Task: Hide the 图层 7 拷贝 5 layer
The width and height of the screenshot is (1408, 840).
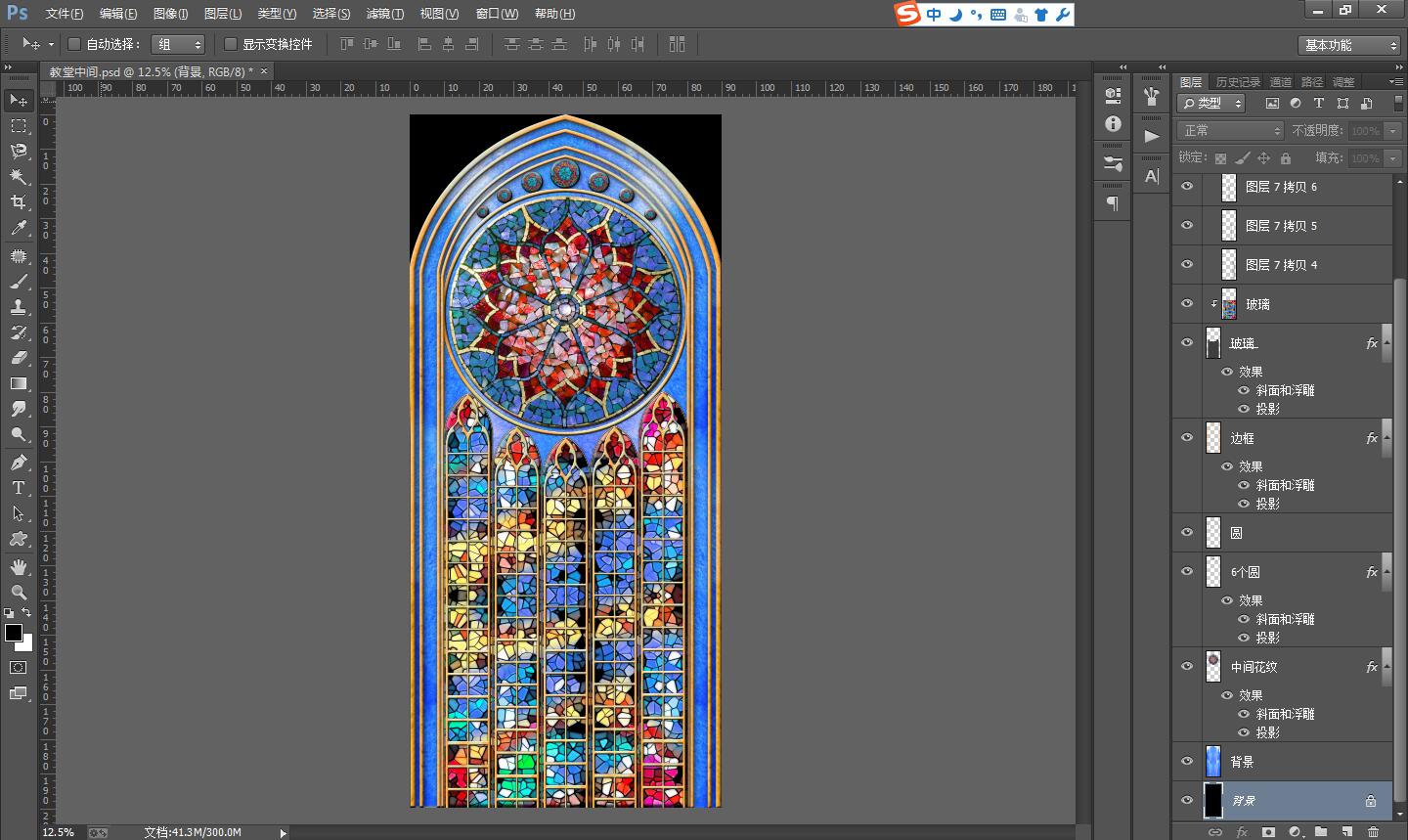Action: [x=1187, y=225]
